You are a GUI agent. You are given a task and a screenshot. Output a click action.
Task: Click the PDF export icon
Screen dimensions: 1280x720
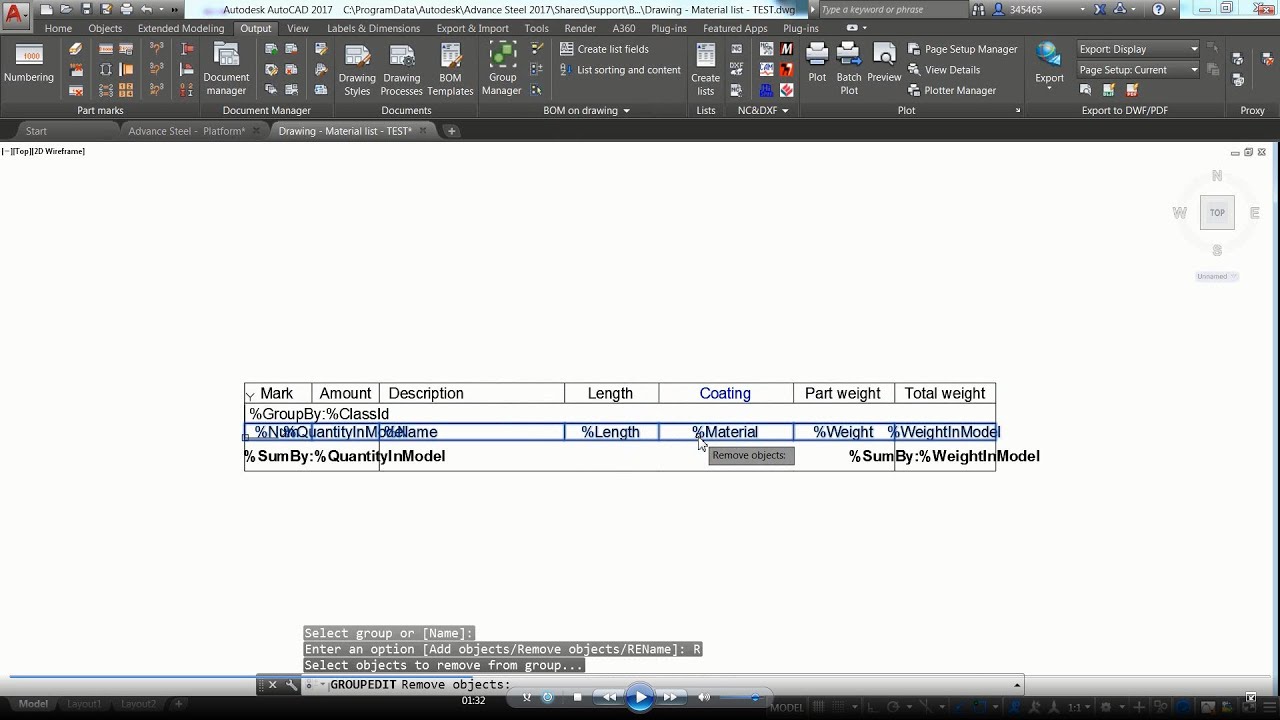(x=1130, y=90)
